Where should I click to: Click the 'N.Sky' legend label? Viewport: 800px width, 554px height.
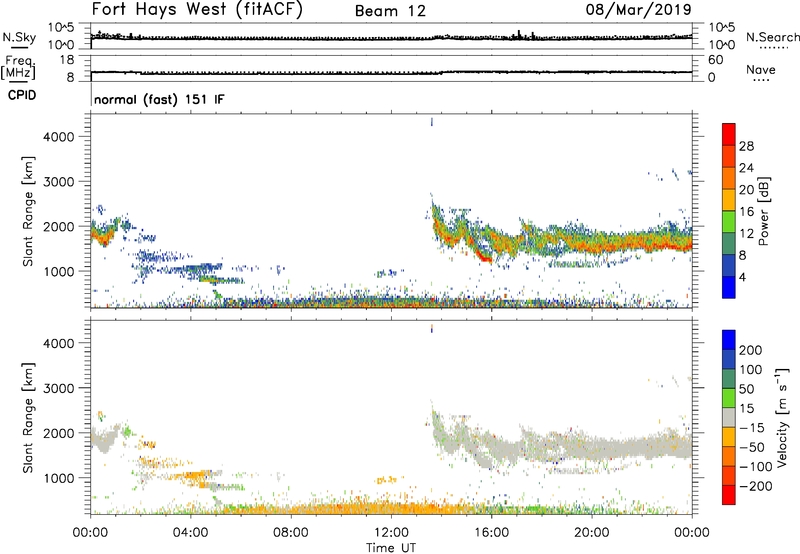(x=19, y=37)
